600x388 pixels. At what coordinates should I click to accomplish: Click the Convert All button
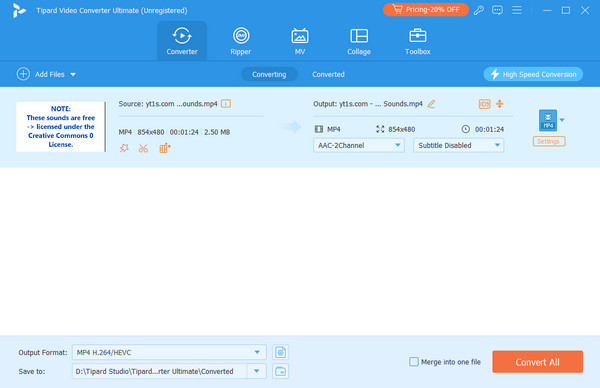point(538,362)
